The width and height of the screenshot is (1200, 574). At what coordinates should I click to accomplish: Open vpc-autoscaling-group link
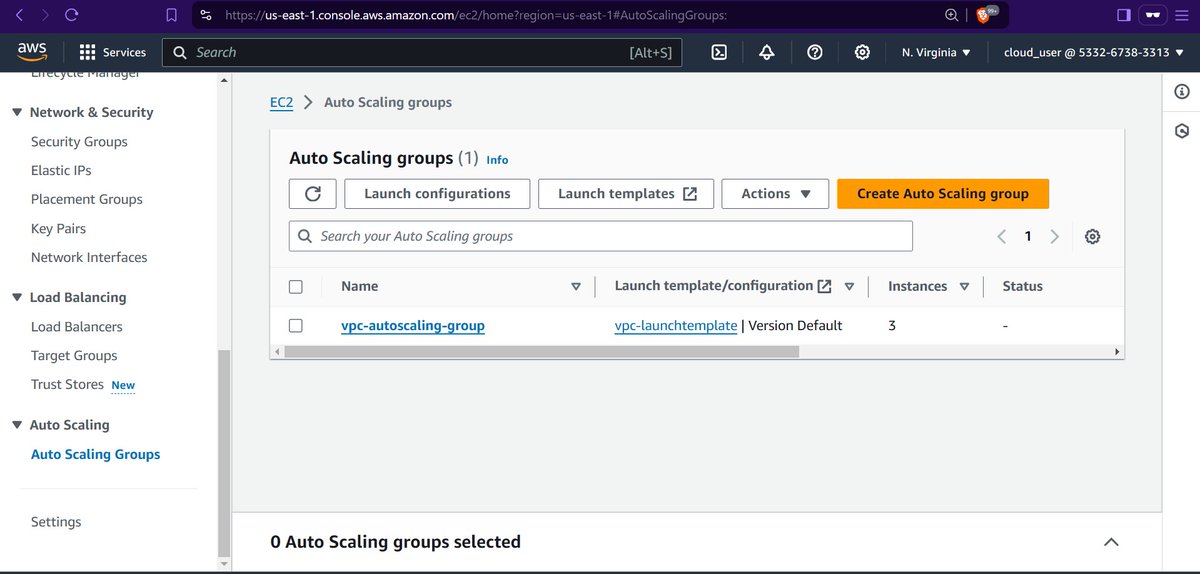[413, 326]
